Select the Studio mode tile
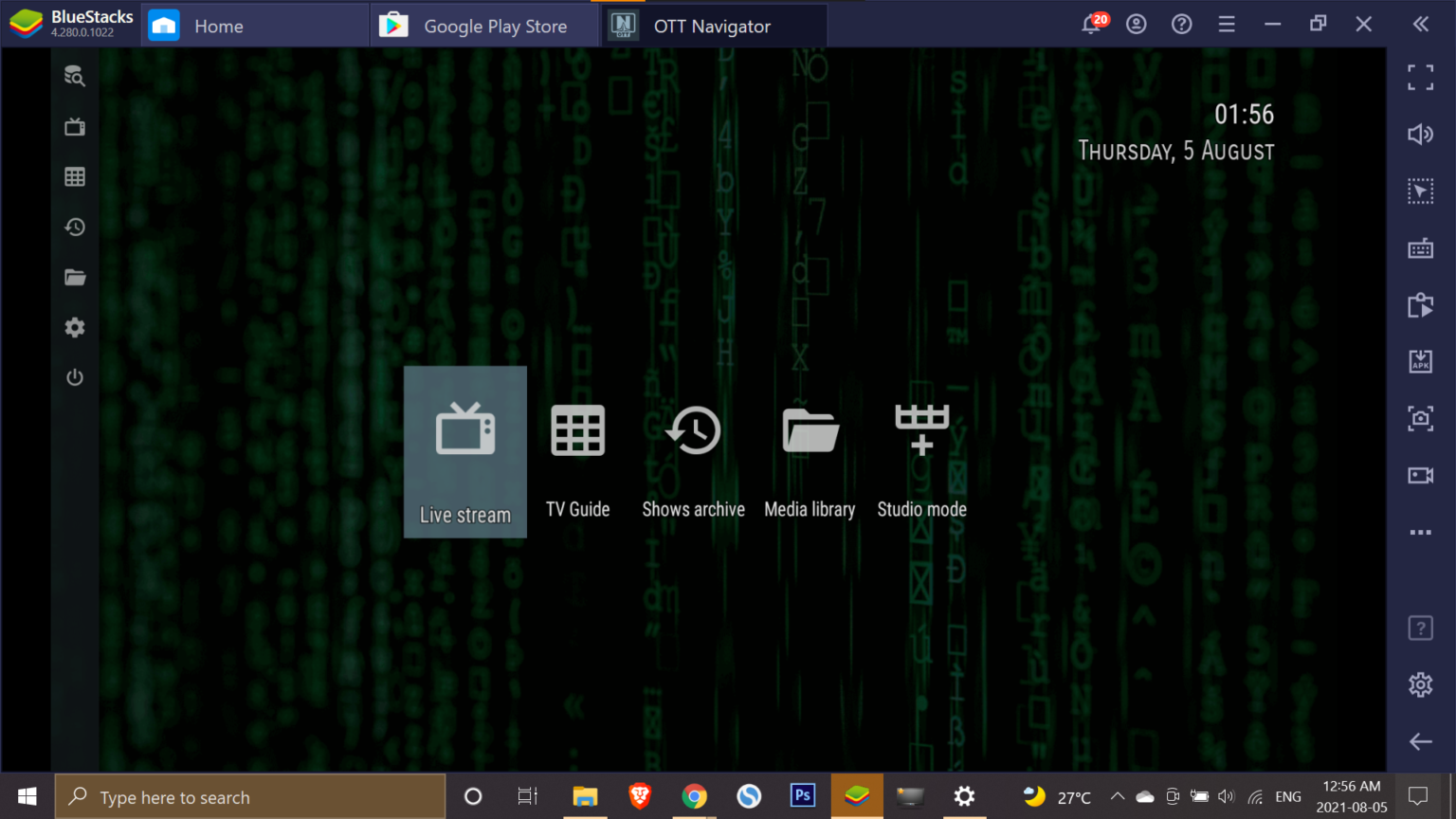The width and height of the screenshot is (1456, 819). (x=921, y=452)
